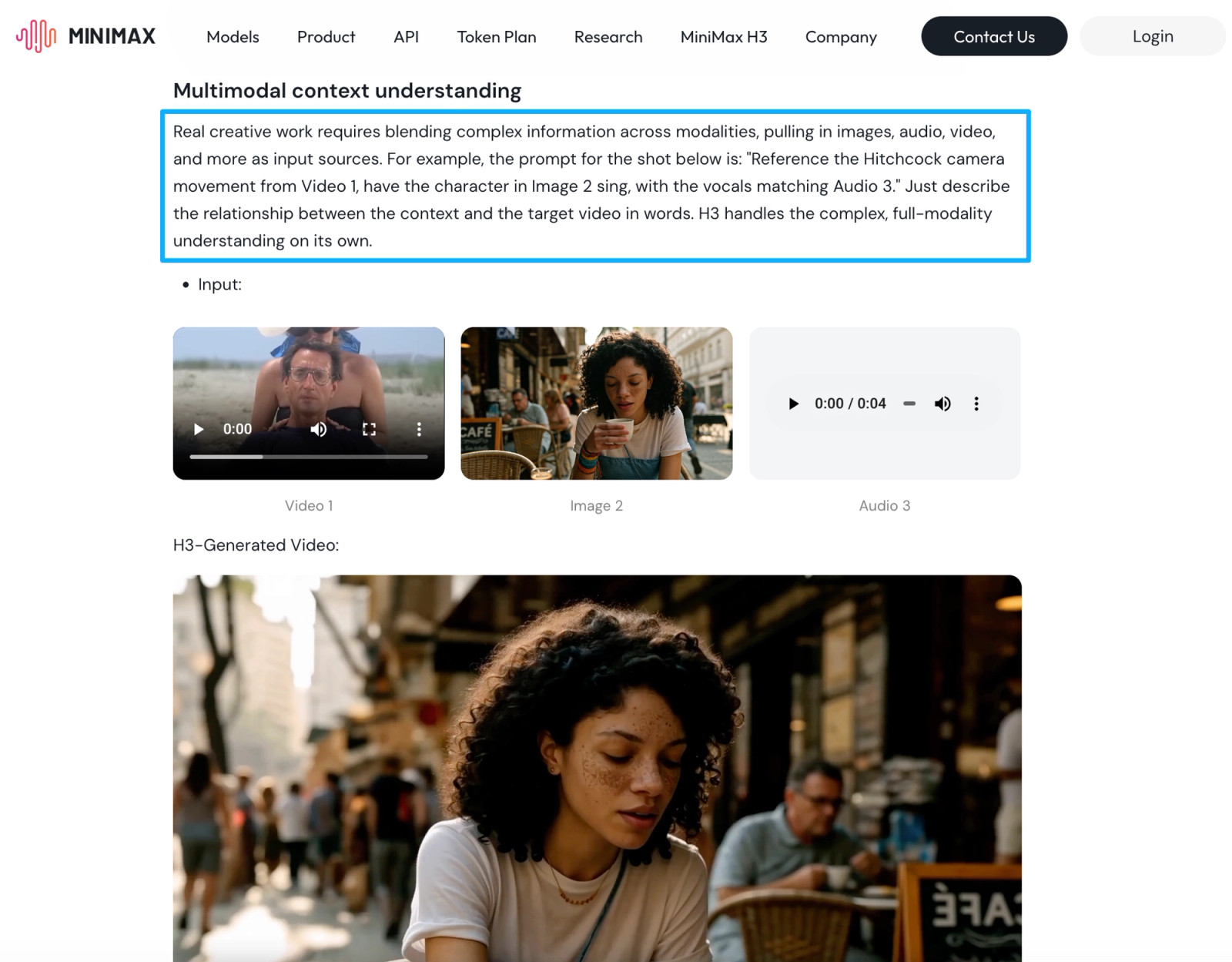Go to Token Plan page

coord(496,37)
